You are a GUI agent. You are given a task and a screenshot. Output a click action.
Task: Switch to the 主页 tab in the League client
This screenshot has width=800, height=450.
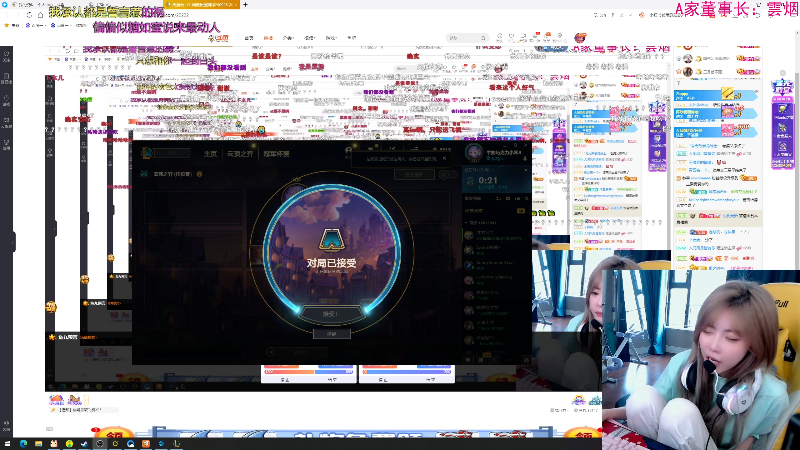tap(210, 154)
